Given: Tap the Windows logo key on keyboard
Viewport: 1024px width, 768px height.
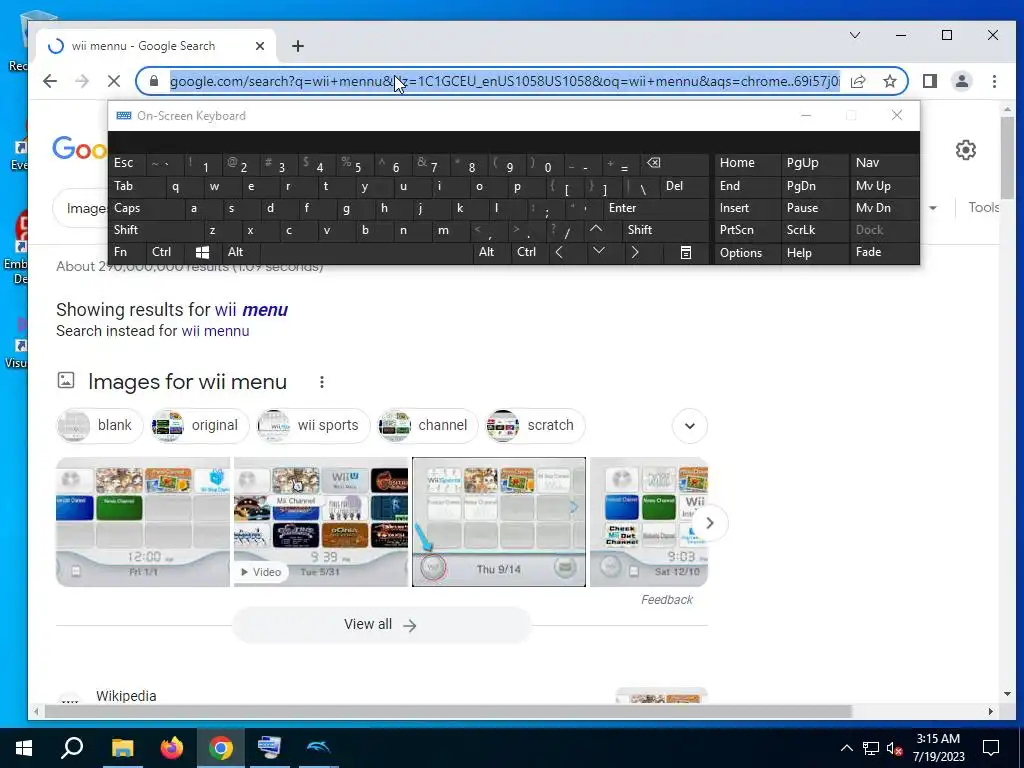Looking at the screenshot, I should [x=202, y=252].
